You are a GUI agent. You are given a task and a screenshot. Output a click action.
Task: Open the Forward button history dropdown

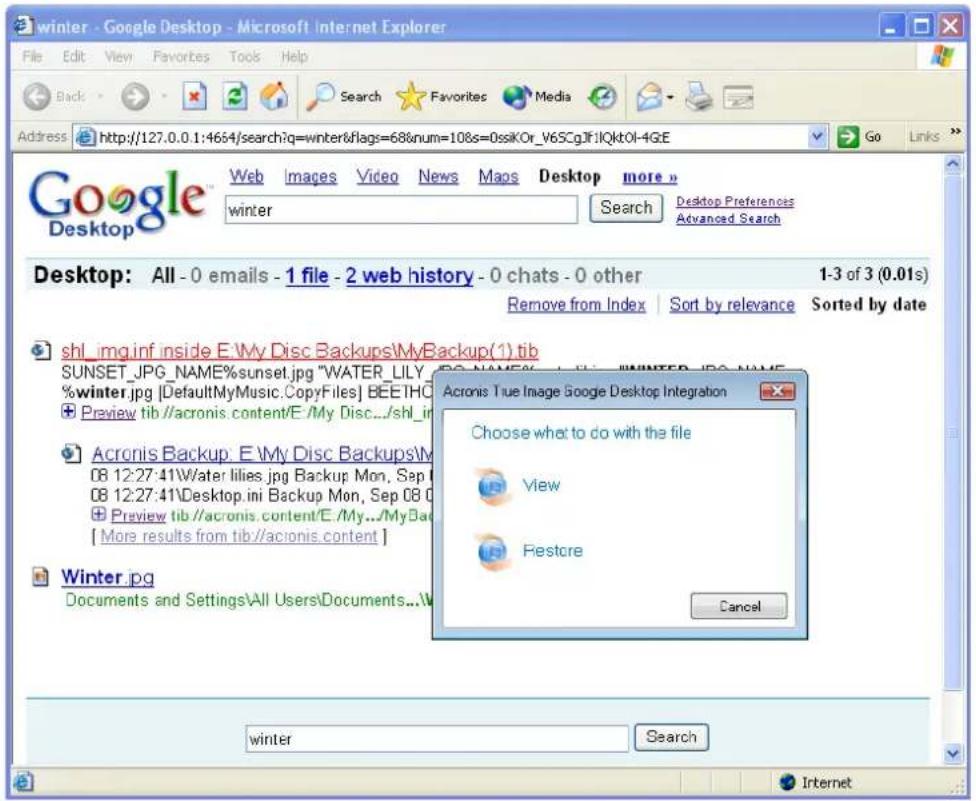pos(164,96)
